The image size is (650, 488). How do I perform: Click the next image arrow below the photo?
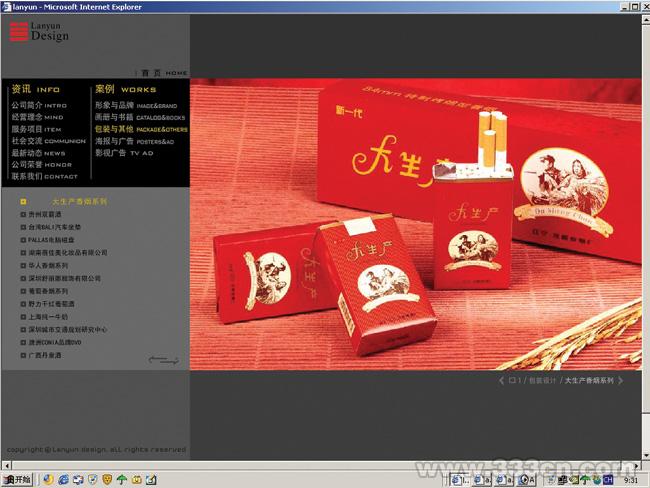[x=621, y=381]
